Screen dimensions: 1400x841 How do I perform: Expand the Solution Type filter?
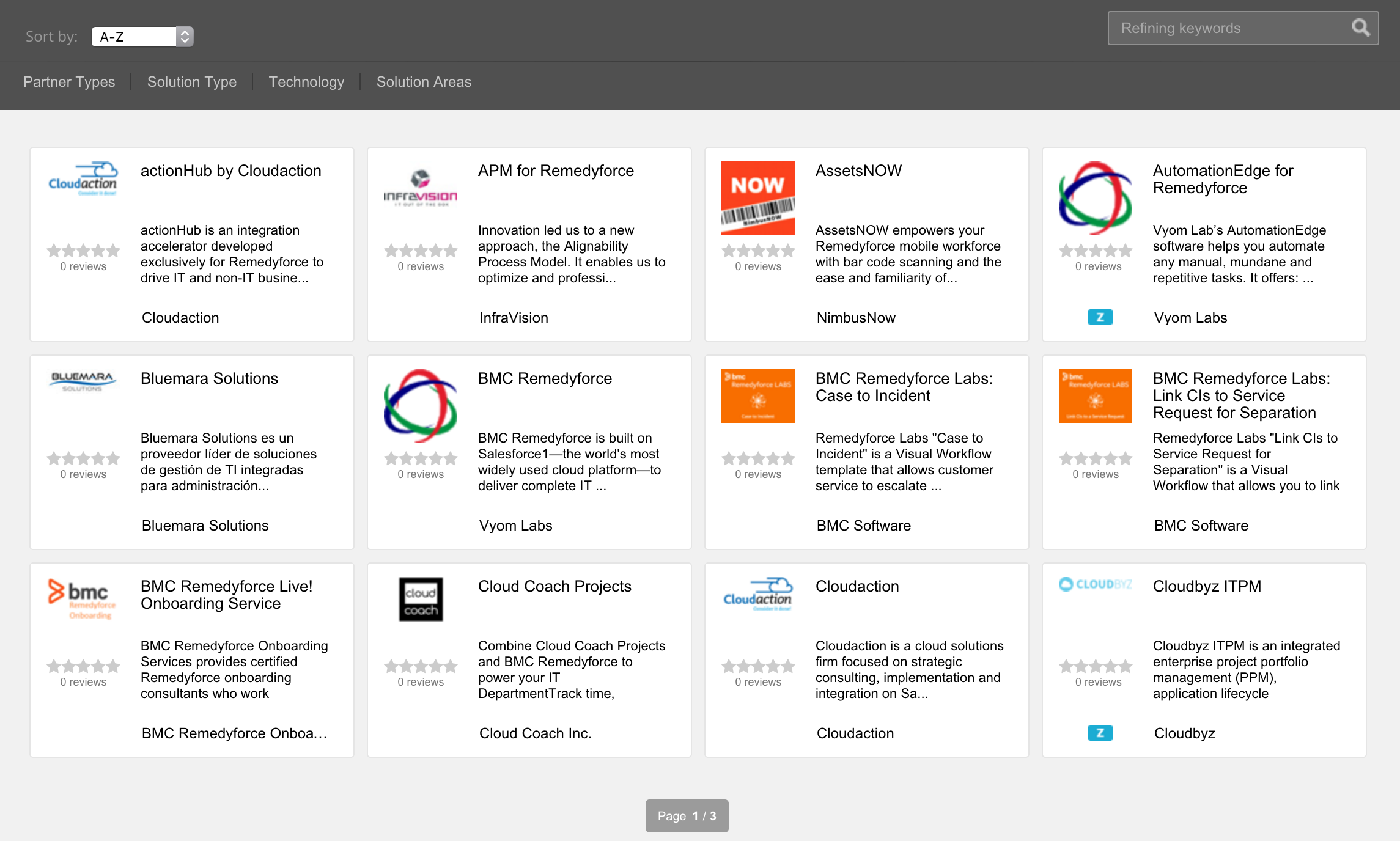pos(191,82)
